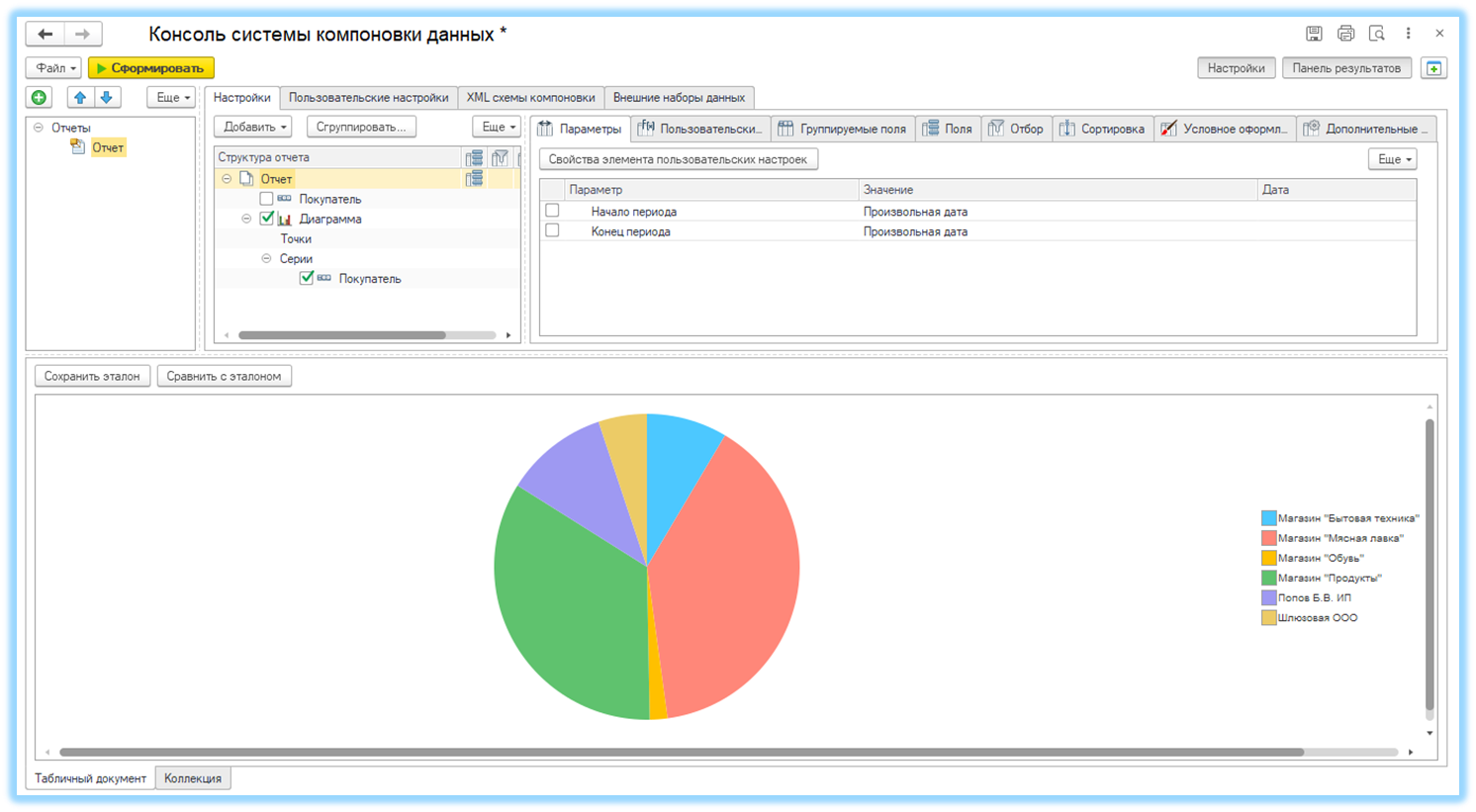Select the Параметры tab
The height and width of the screenshot is (812, 1476).
coord(580,129)
